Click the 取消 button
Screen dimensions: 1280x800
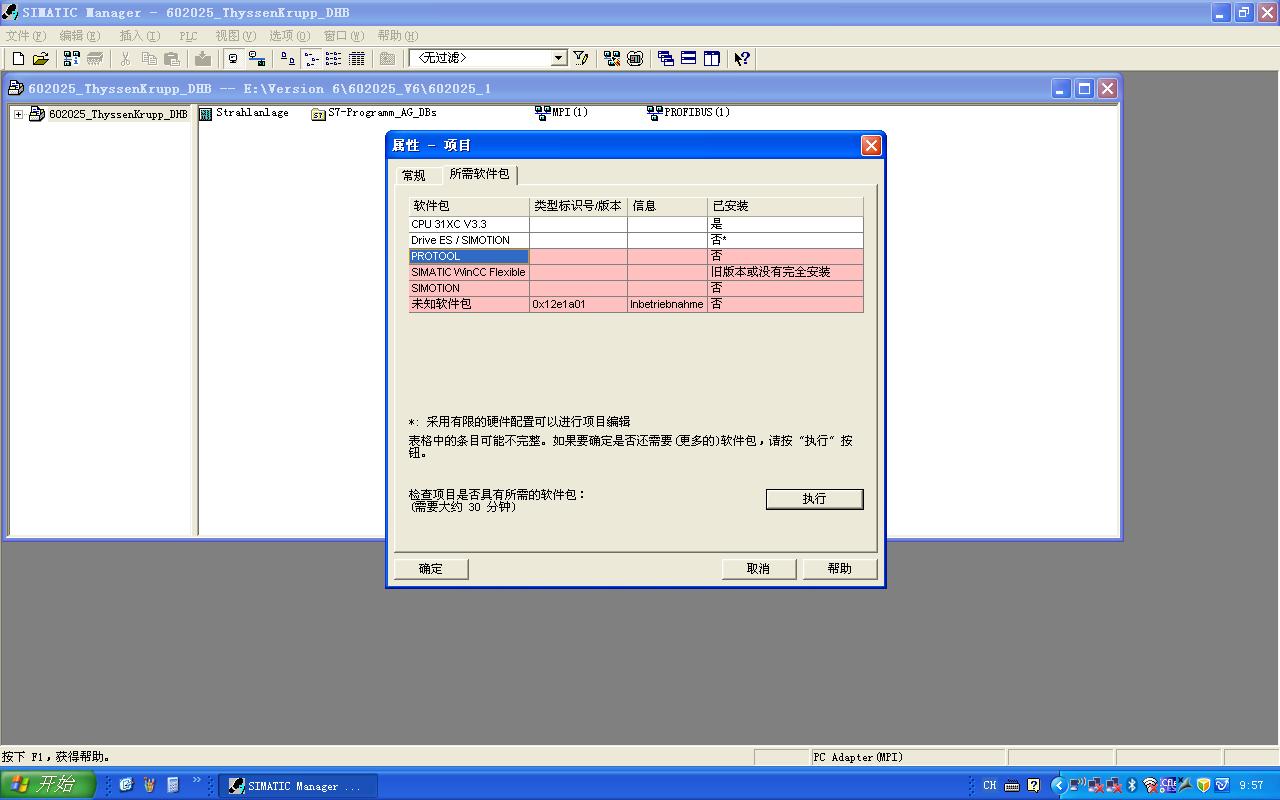(x=759, y=569)
